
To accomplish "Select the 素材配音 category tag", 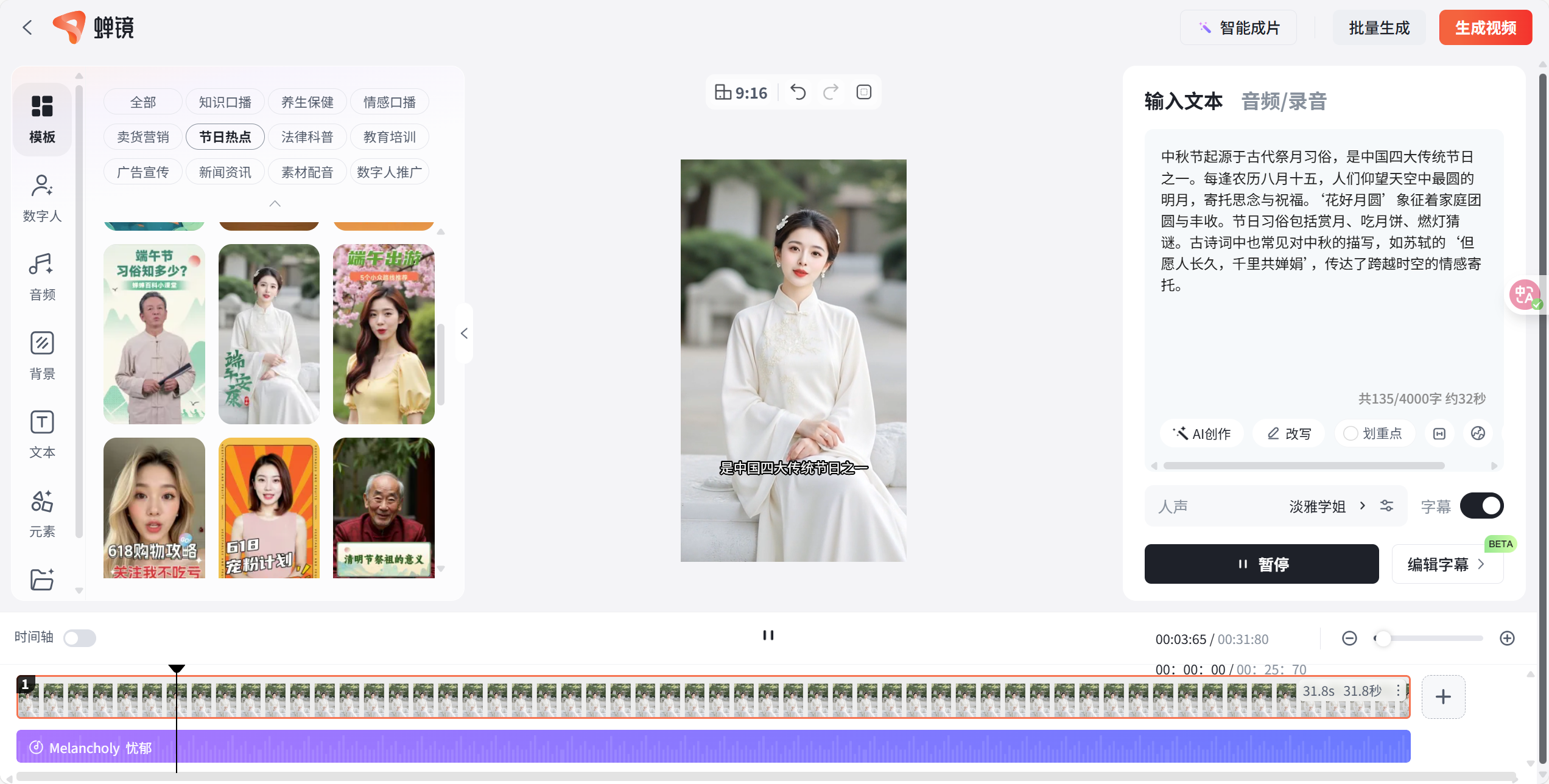I will (307, 172).
